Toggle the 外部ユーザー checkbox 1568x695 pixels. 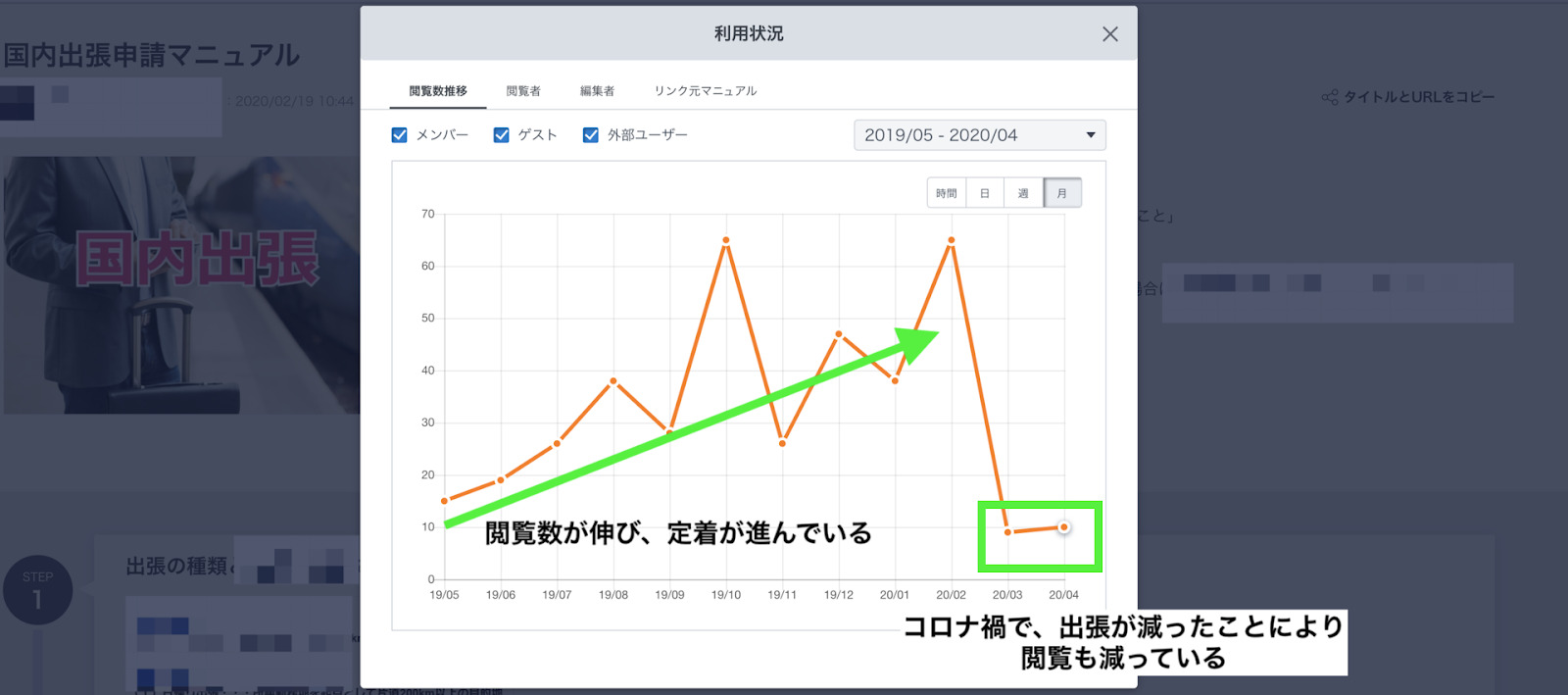[x=590, y=135]
